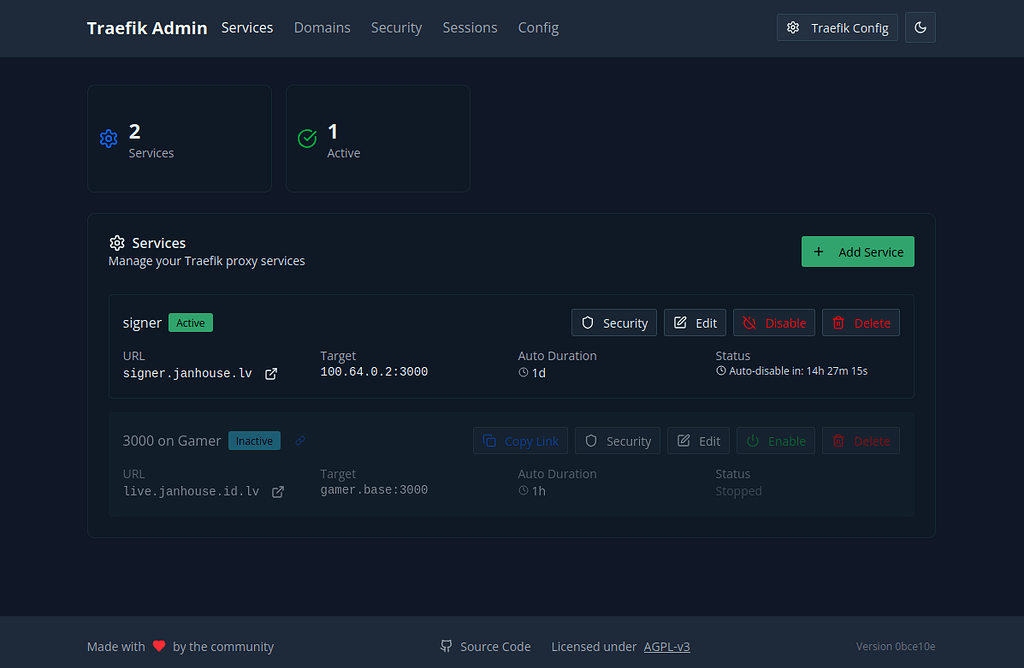
Task: Edit the 3000 on Gamer service
Action: [x=698, y=441]
